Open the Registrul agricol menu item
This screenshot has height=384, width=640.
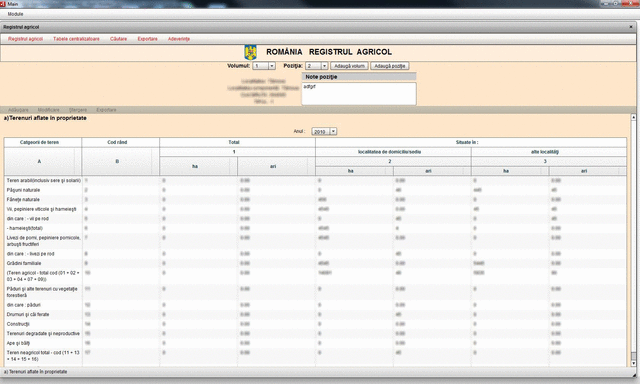click(x=25, y=39)
